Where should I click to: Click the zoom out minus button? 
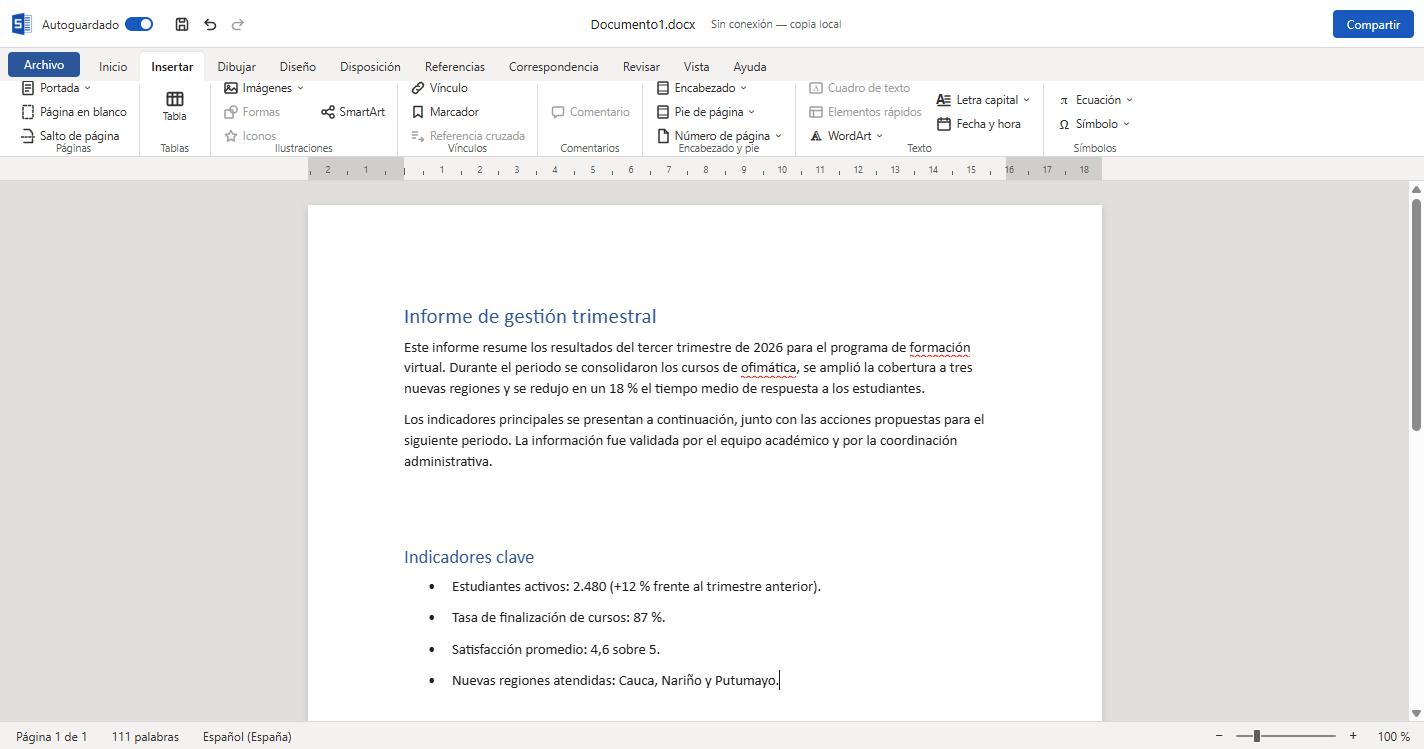(1219, 736)
